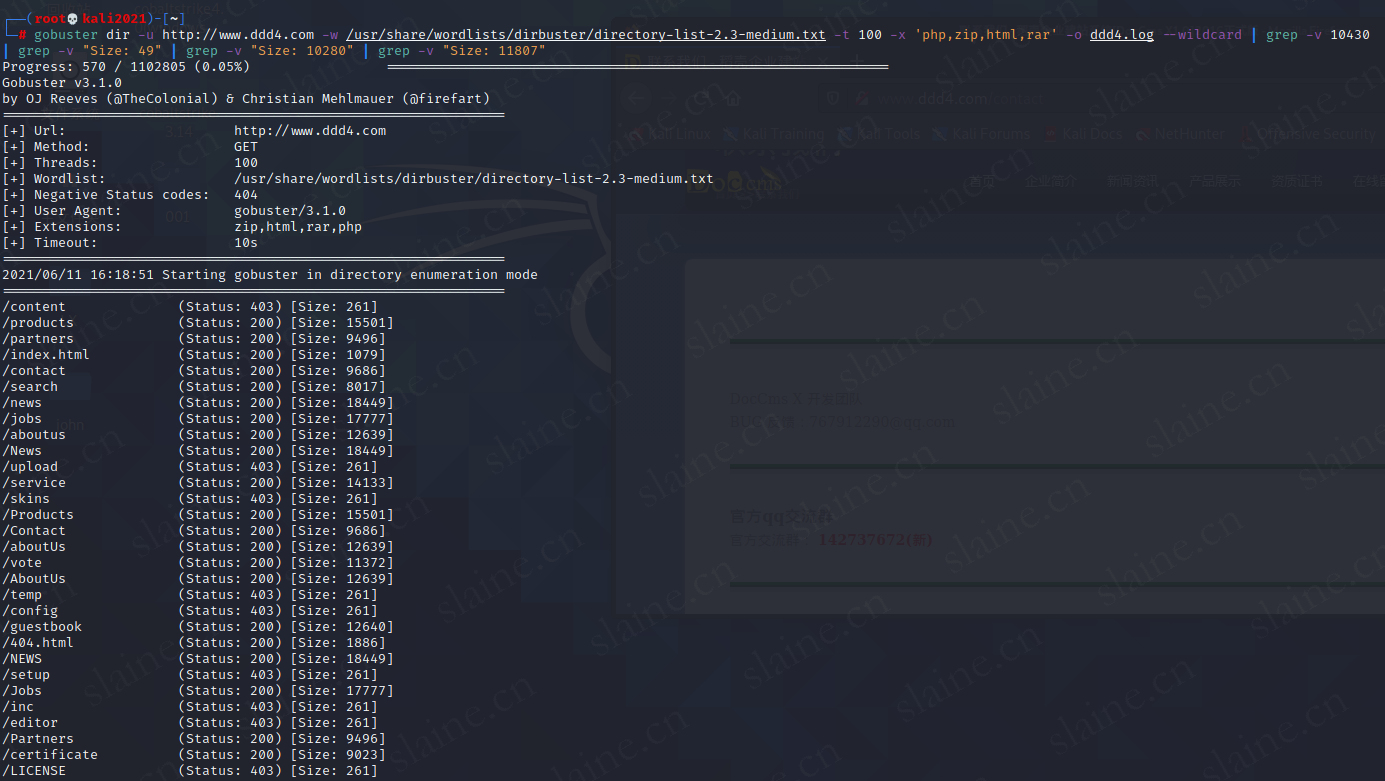
Task: Open the Kali Docs bookmark in browser
Action: (1084, 134)
